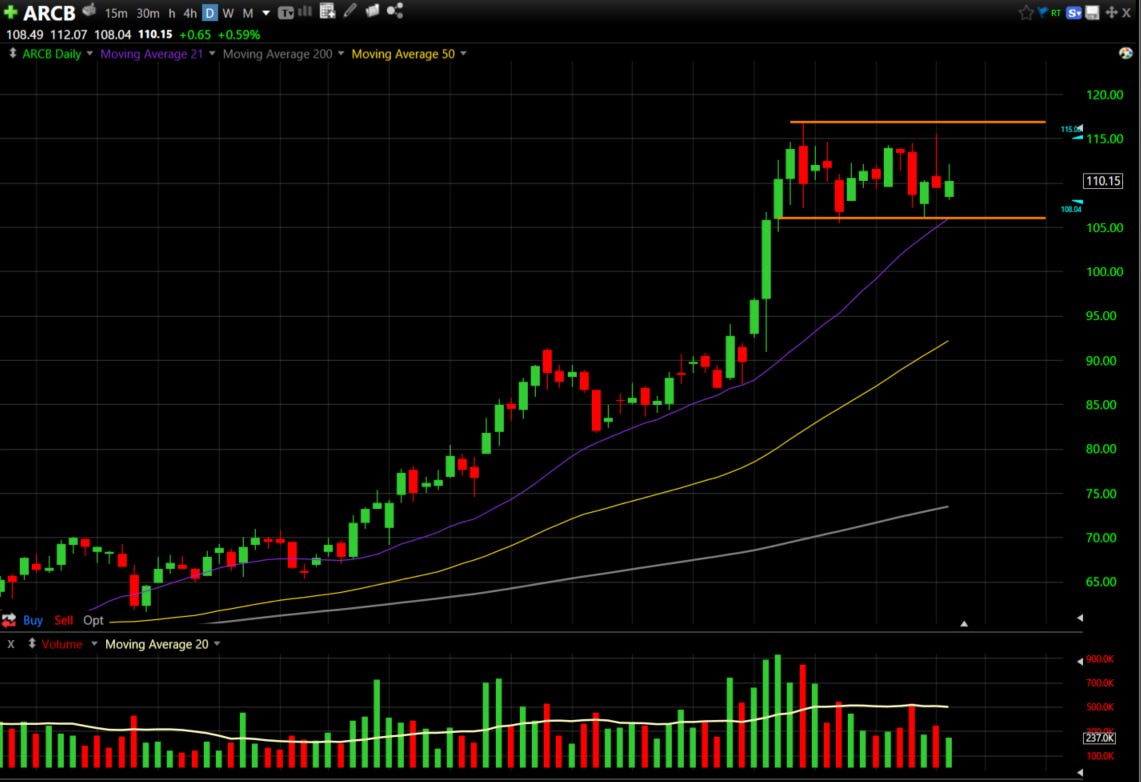This screenshot has width=1141, height=782.
Task: Click the notes/book icon in toolbar
Action: 372,10
